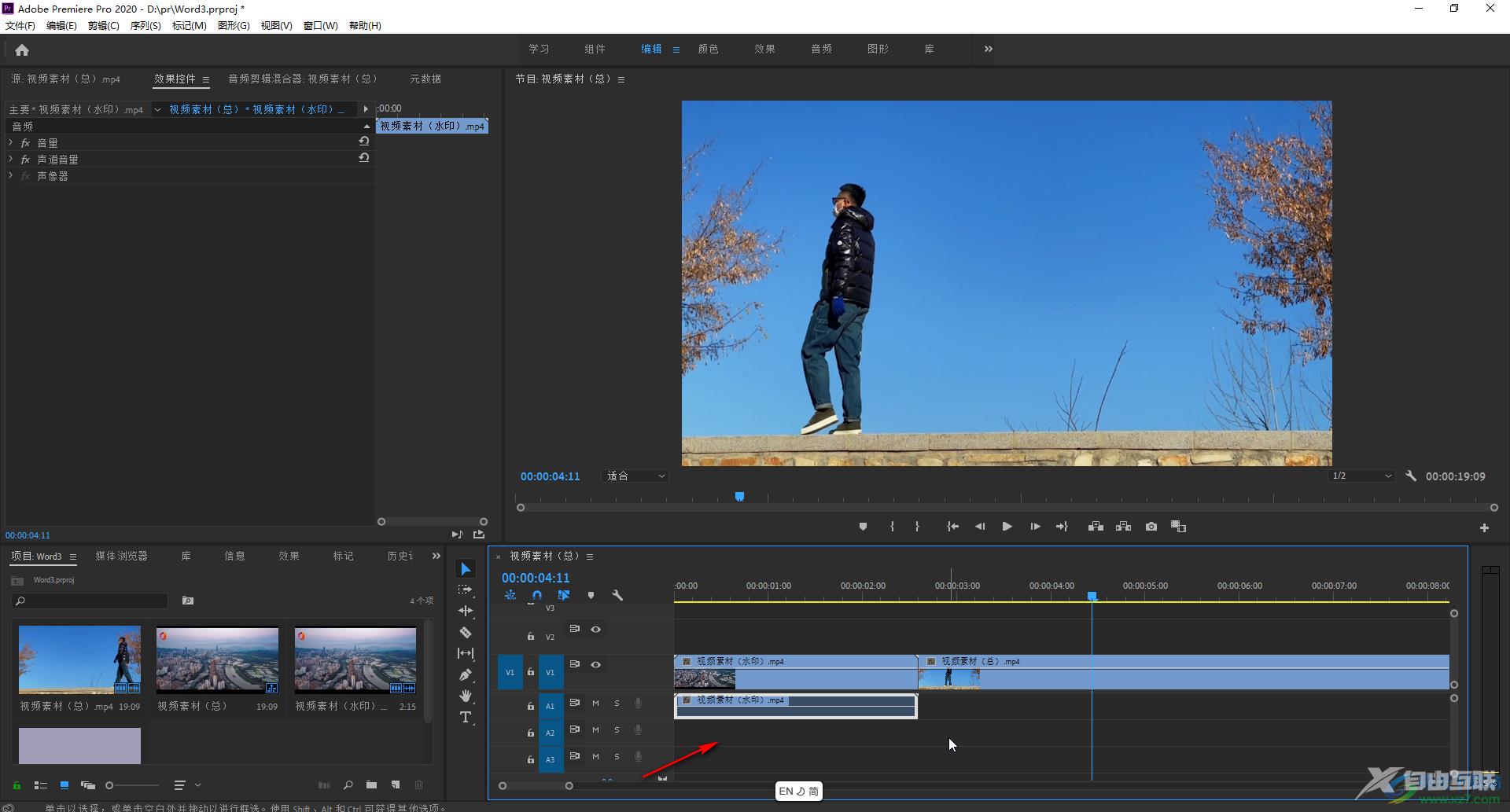The image size is (1510, 812).
Task: Open timeline display settings wrench
Action: [617, 595]
